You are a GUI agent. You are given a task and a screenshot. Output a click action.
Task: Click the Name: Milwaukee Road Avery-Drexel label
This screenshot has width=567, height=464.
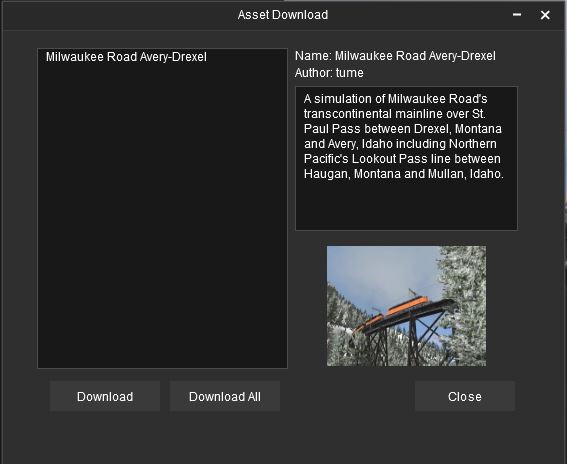395,56
